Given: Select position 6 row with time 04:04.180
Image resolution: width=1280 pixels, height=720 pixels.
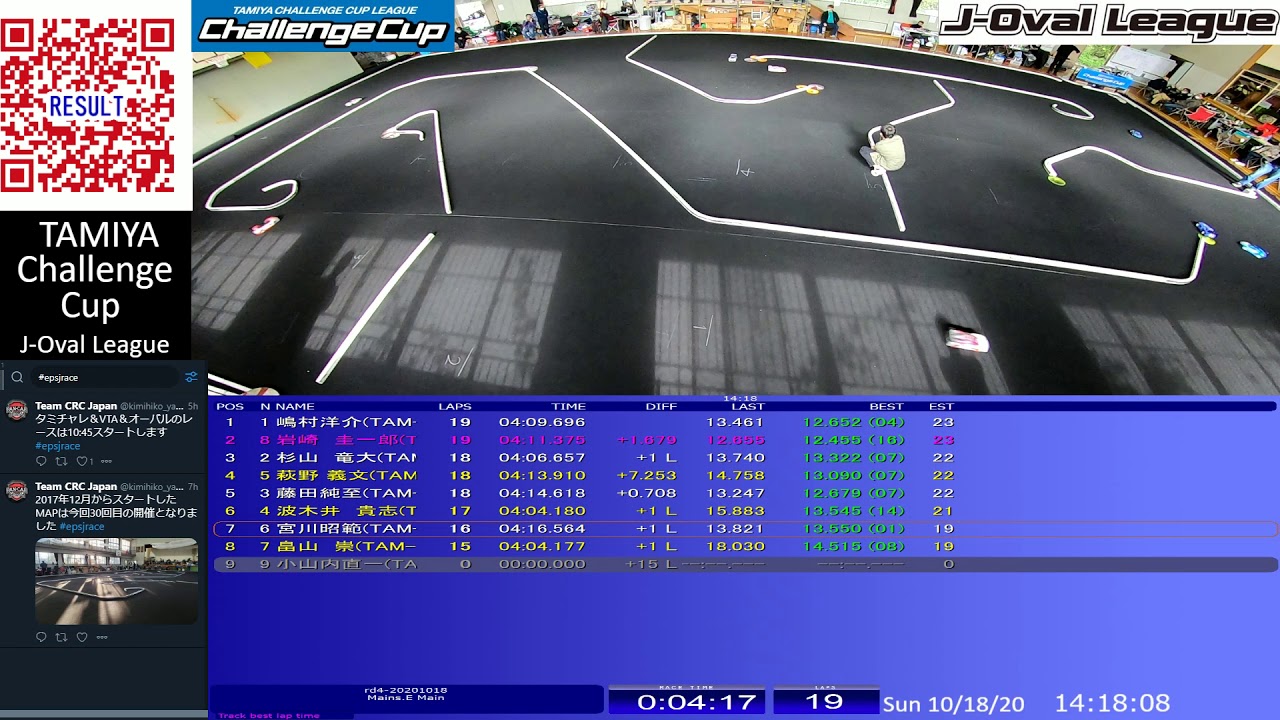Looking at the screenshot, I should [745, 511].
